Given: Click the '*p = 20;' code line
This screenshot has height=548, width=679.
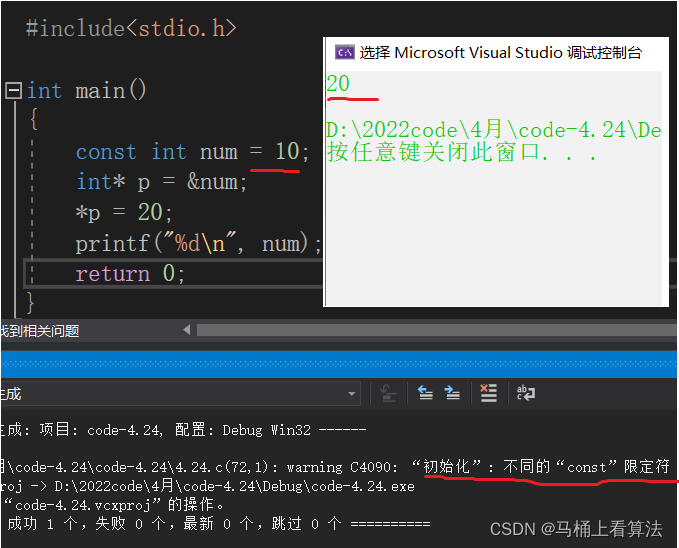Looking at the screenshot, I should [124, 213].
